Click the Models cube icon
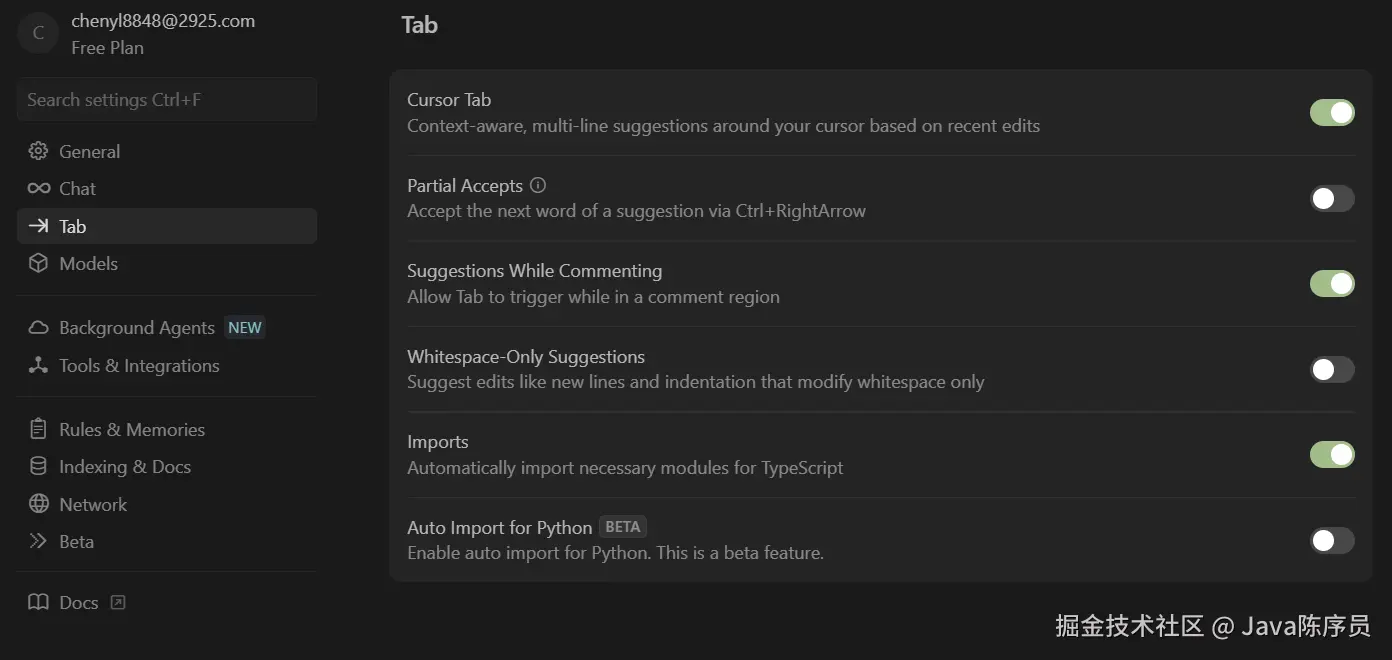Screen dimensions: 1392x660 click(x=38, y=263)
